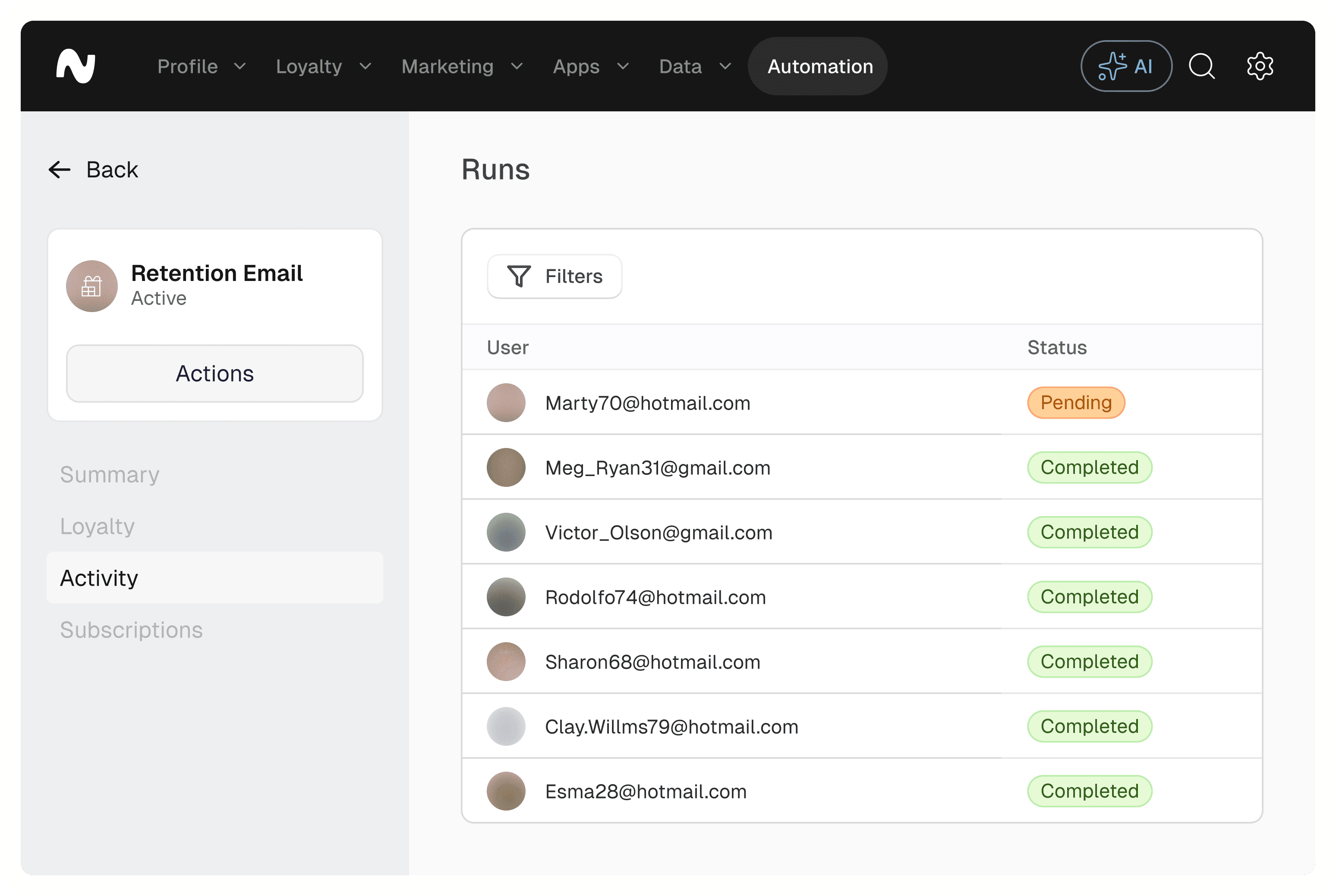This screenshot has height=896, width=1336.
Task: Click Esma28 Completed status badge
Action: [x=1089, y=791]
